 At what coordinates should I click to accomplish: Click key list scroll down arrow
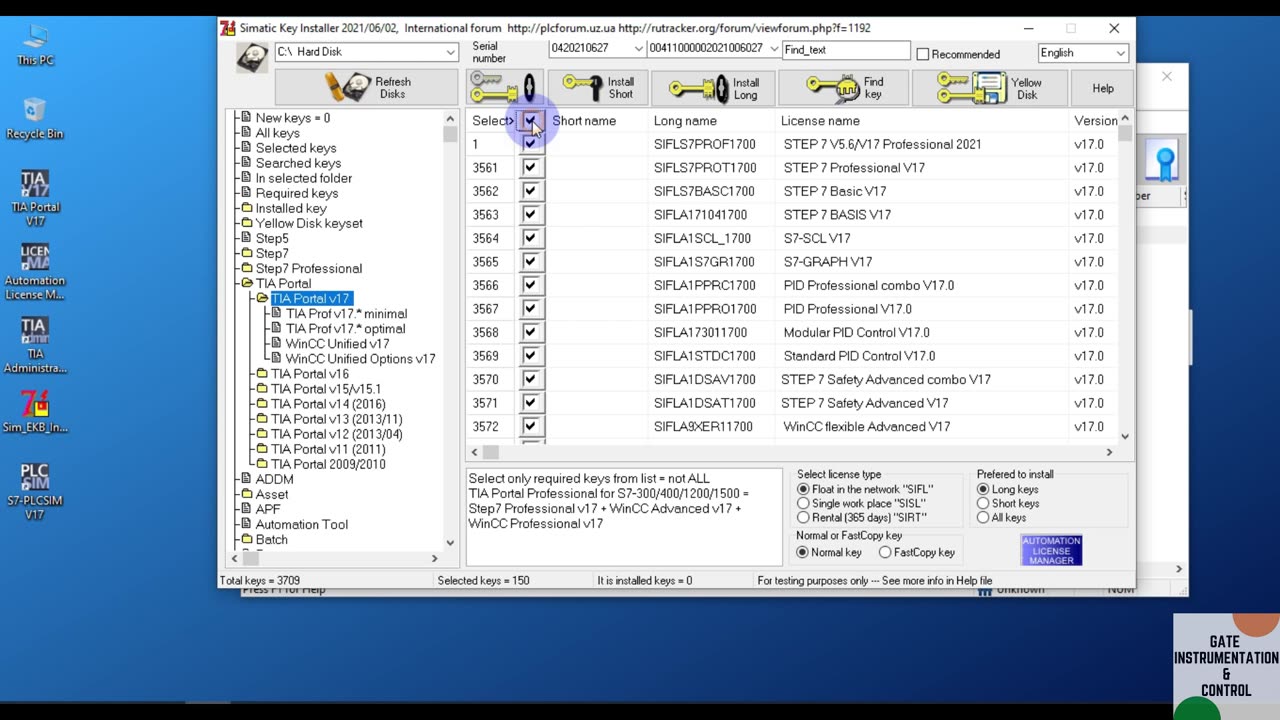1125,436
